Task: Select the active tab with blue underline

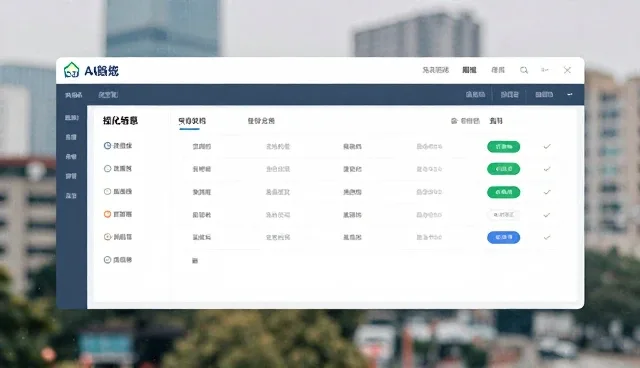Action: pos(192,121)
